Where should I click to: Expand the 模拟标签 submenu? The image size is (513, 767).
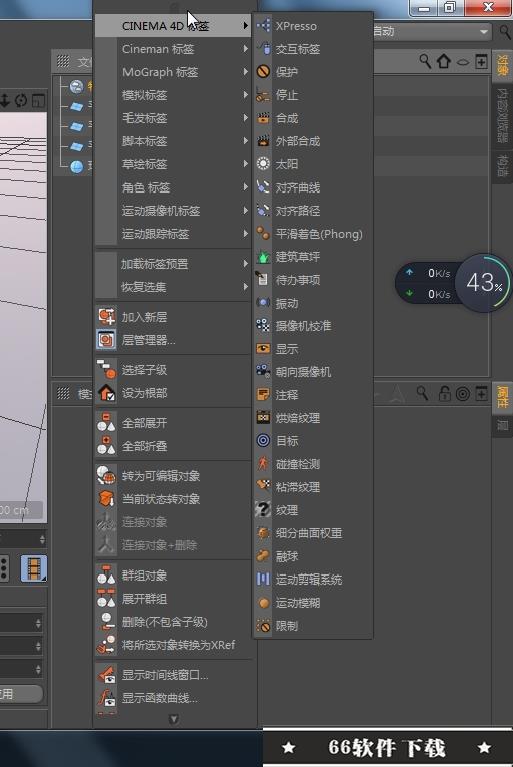pos(173,95)
